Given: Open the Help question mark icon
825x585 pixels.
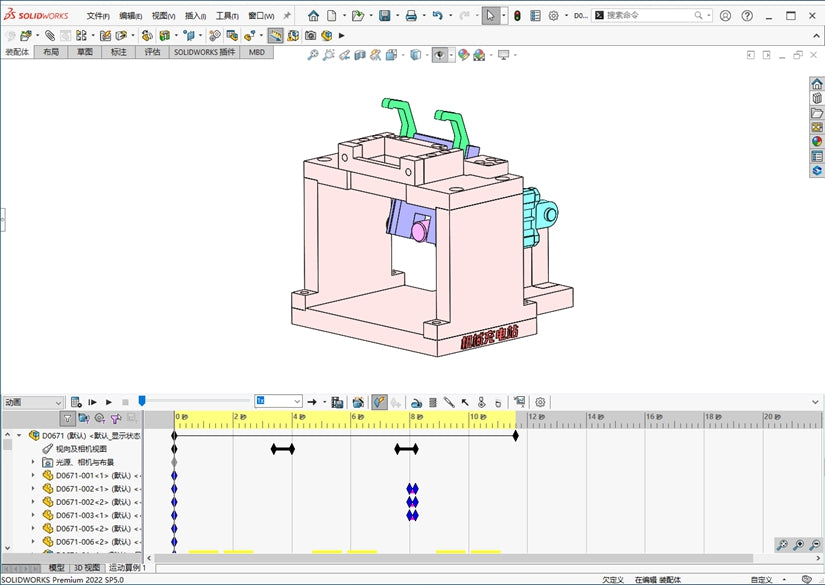Looking at the screenshot, I should (x=747, y=16).
